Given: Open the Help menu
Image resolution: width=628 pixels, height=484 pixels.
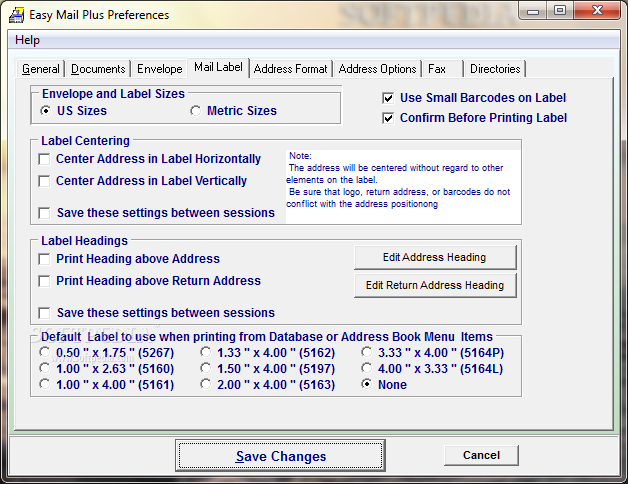Looking at the screenshot, I should (x=27, y=40).
